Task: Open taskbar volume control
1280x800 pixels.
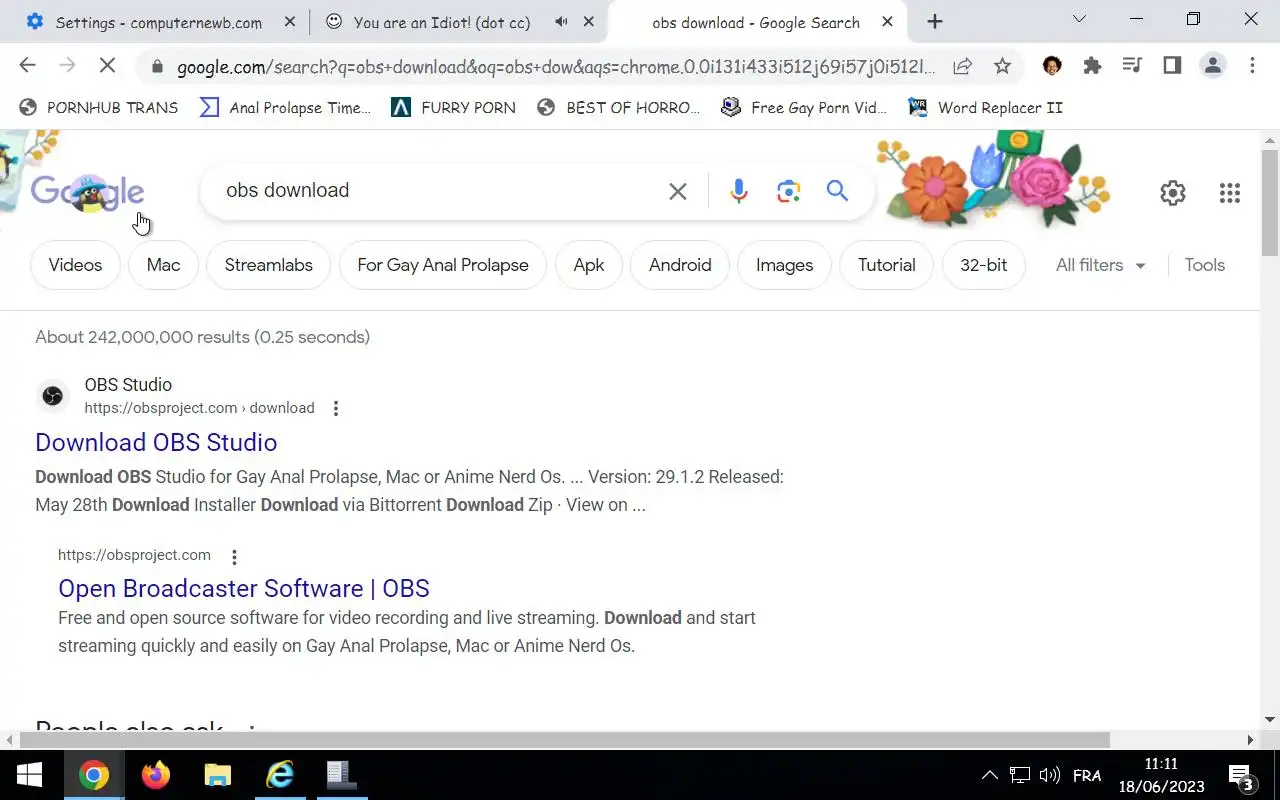Action: pos(1049,775)
